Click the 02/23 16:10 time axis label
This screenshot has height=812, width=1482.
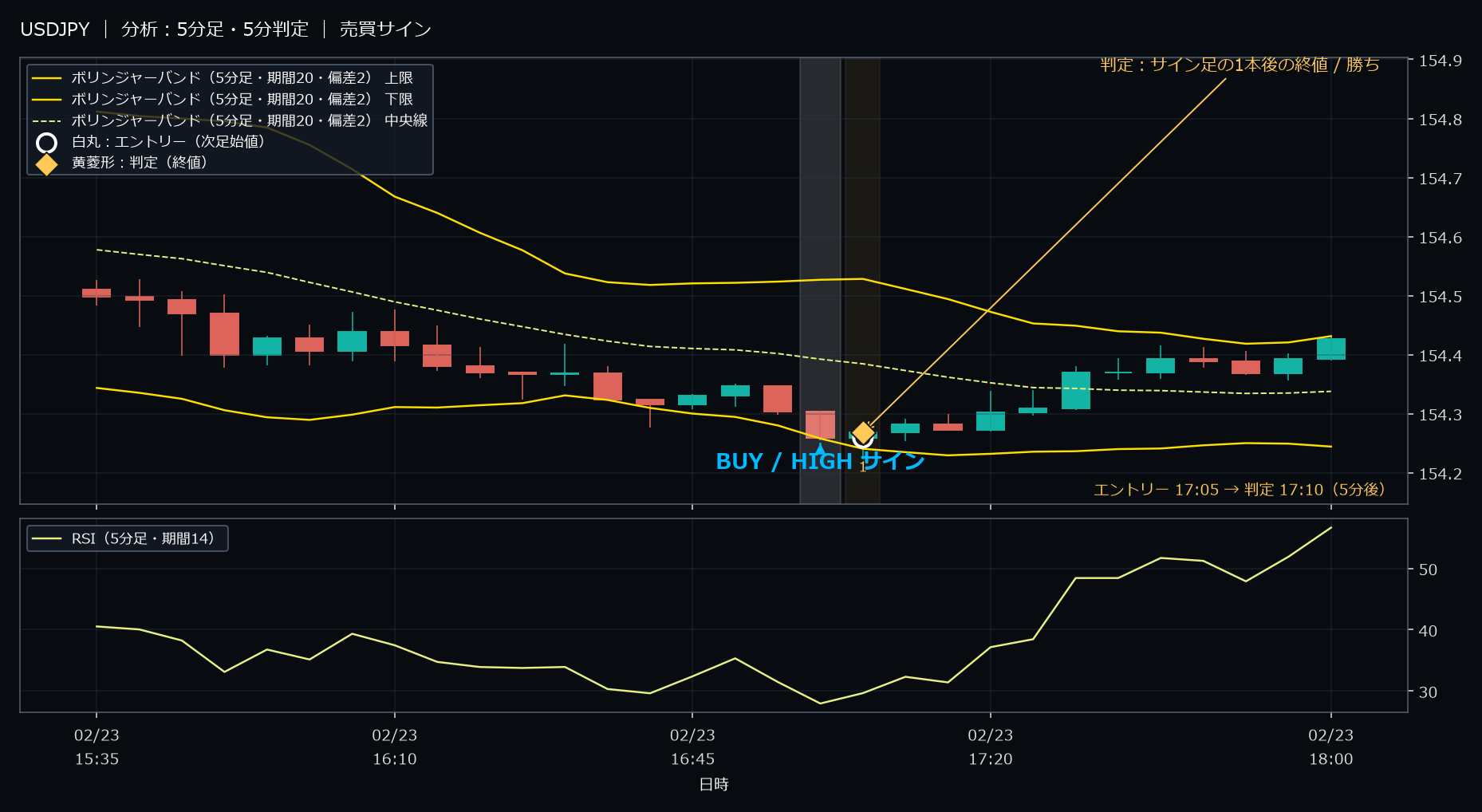coord(395,747)
